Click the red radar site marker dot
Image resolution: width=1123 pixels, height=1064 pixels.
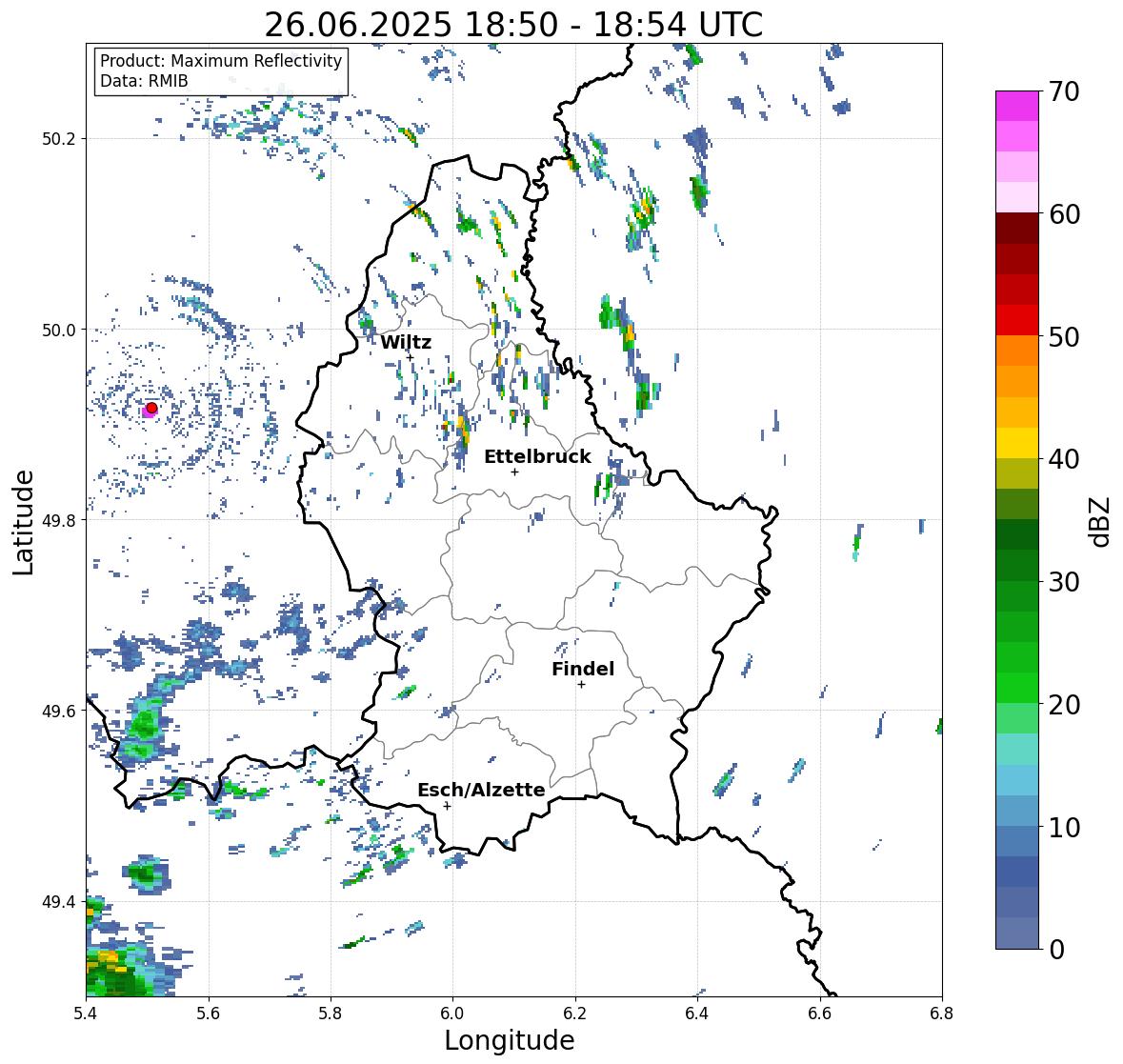tap(151, 408)
